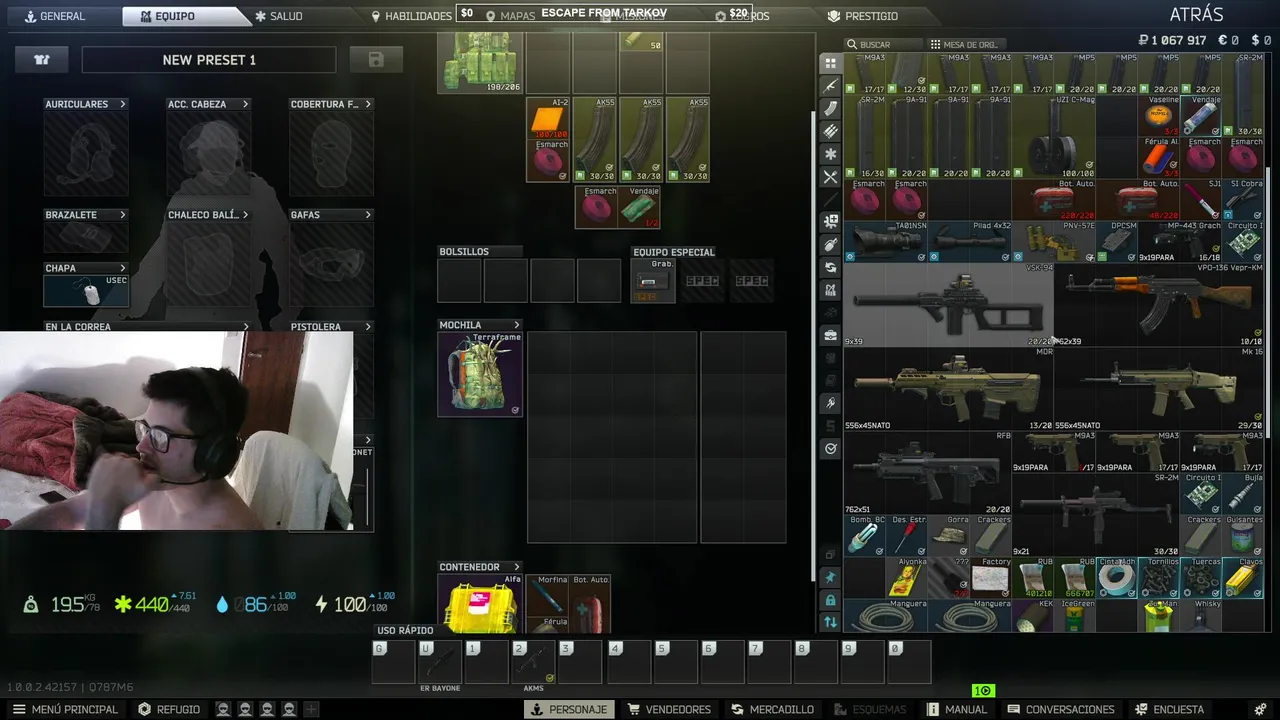Select the RFB rifle in stash

point(927,473)
